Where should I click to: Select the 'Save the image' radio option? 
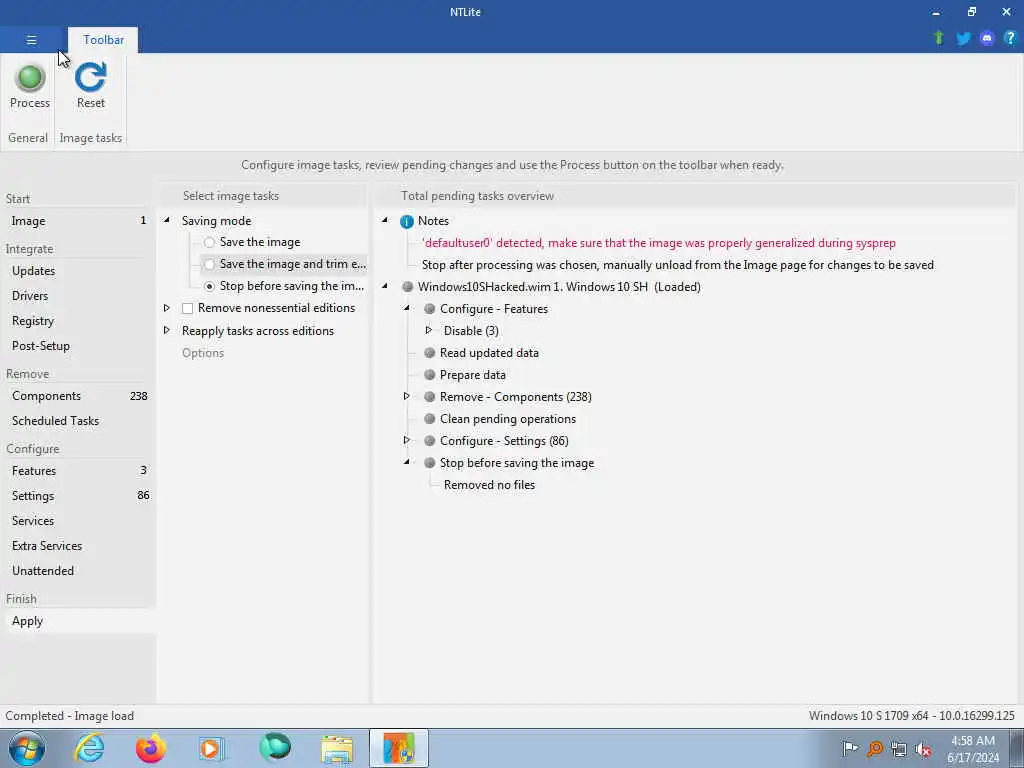pyautogui.click(x=209, y=242)
